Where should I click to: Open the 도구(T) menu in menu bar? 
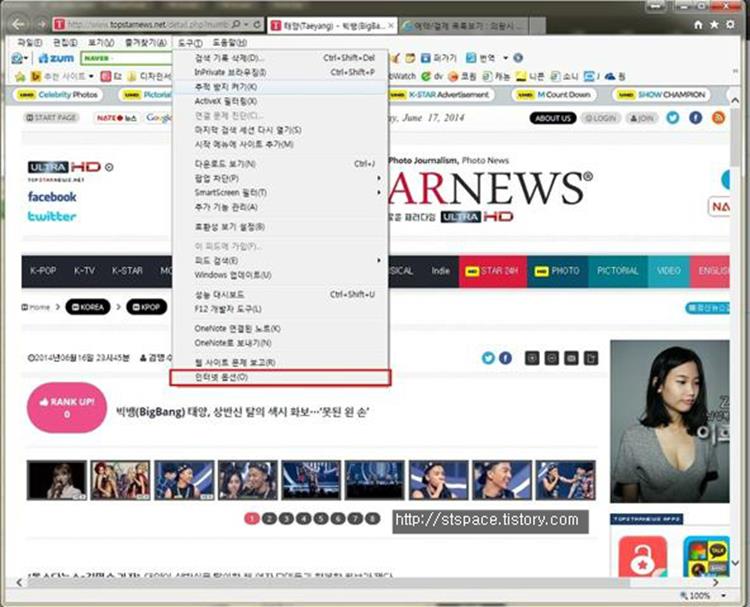click(x=190, y=43)
